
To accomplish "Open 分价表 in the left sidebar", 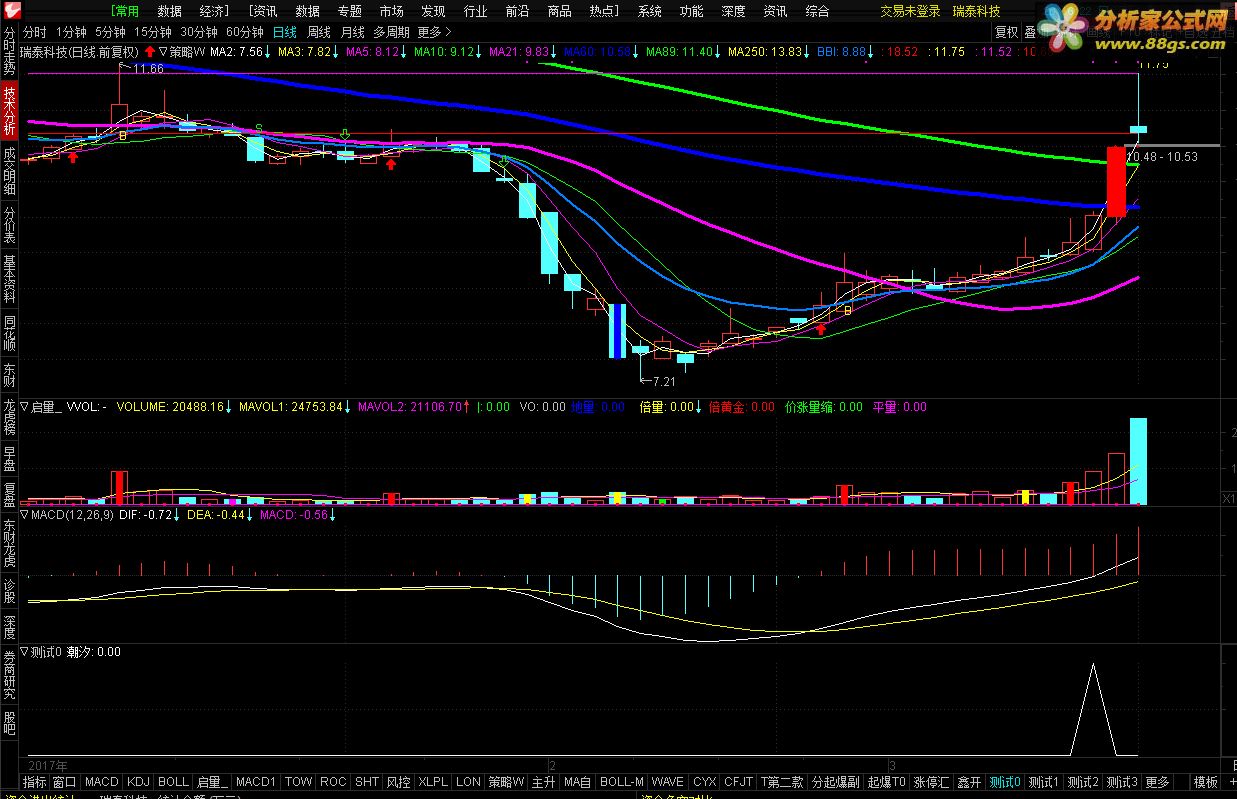I will 10,226.
